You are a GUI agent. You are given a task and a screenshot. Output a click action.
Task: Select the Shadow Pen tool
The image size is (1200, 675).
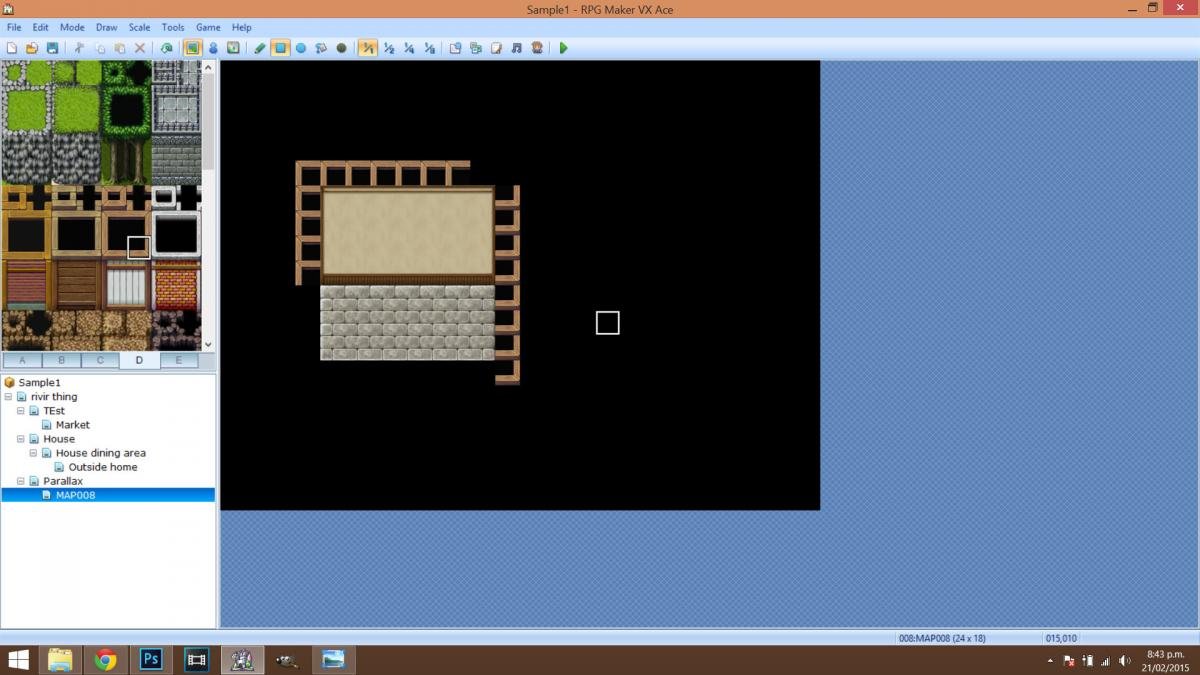pos(341,47)
